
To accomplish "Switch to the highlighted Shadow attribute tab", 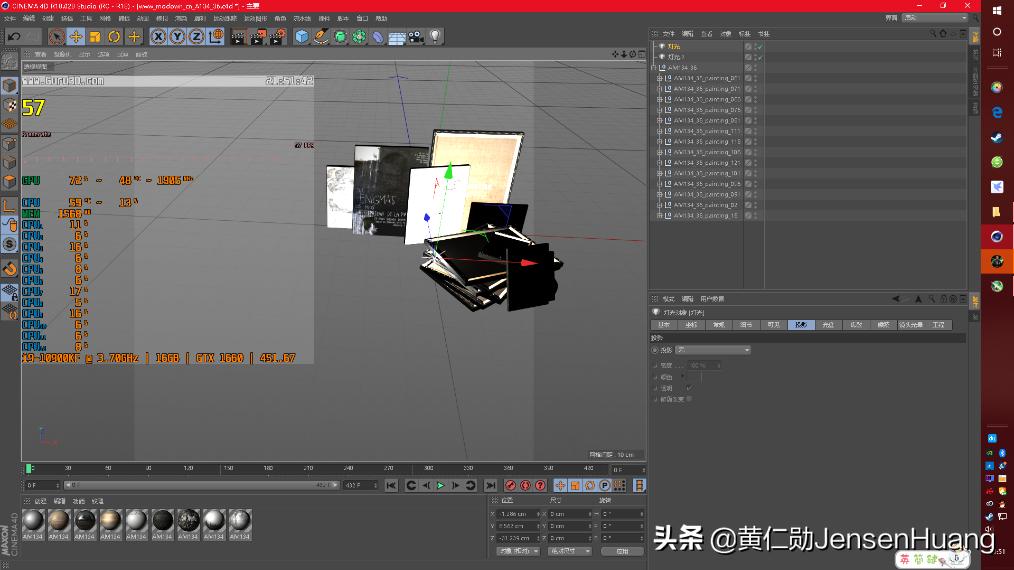I will (801, 325).
